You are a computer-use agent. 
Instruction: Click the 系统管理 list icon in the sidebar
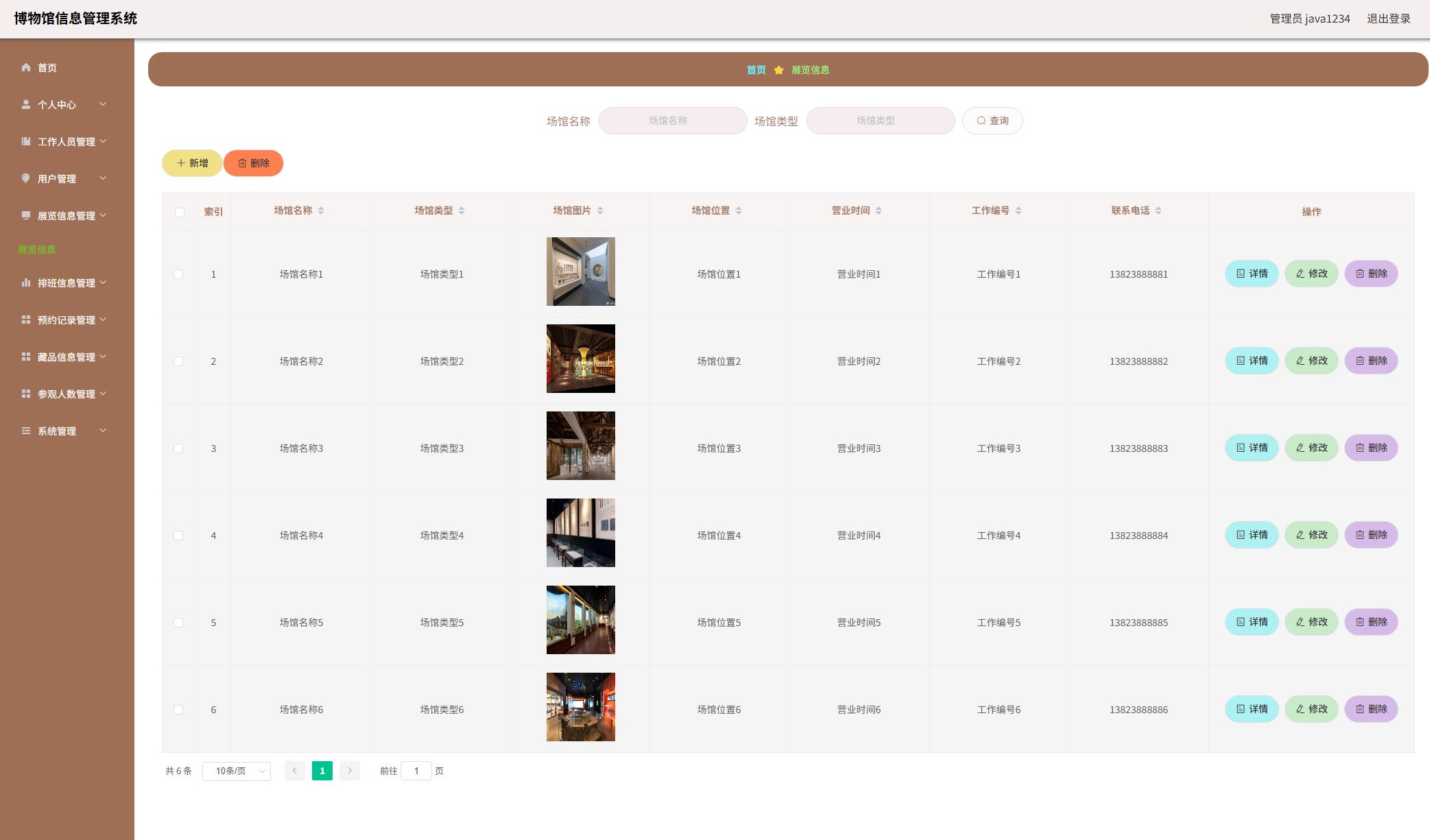point(26,431)
